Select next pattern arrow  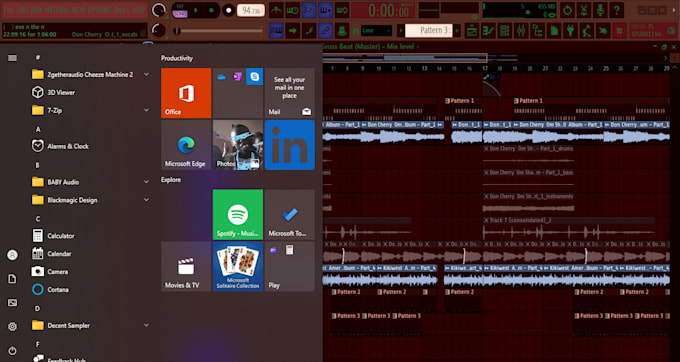[x=457, y=31]
